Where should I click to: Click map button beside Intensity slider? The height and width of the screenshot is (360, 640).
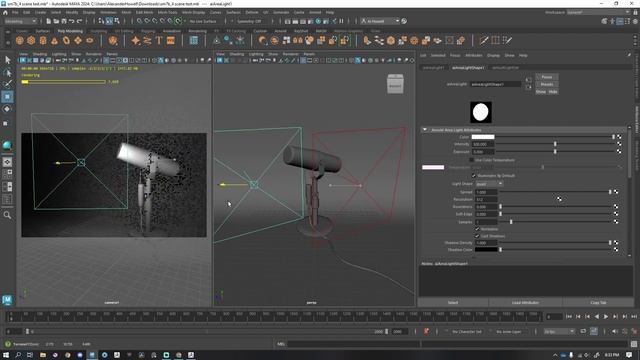[x=619, y=144]
